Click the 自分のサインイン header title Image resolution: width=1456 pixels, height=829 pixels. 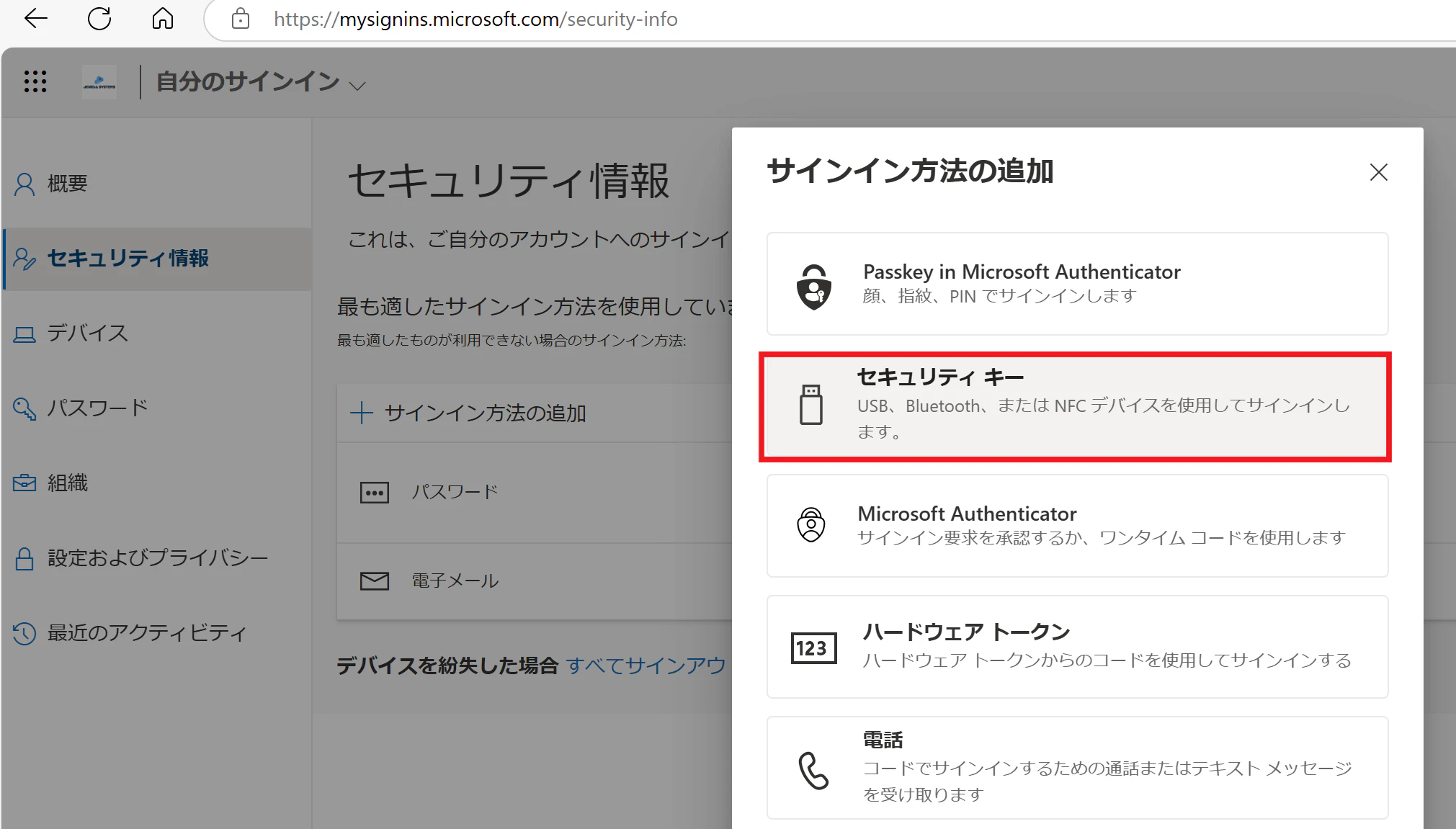click(249, 82)
